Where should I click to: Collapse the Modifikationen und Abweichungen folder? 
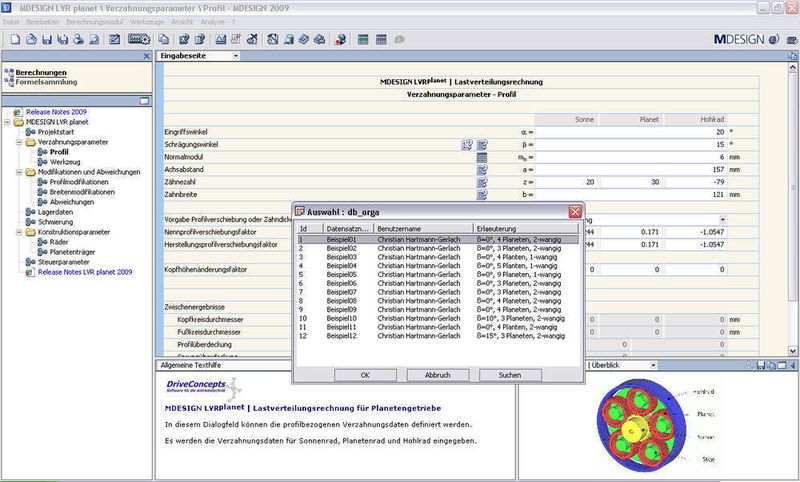pyautogui.click(x=19, y=172)
